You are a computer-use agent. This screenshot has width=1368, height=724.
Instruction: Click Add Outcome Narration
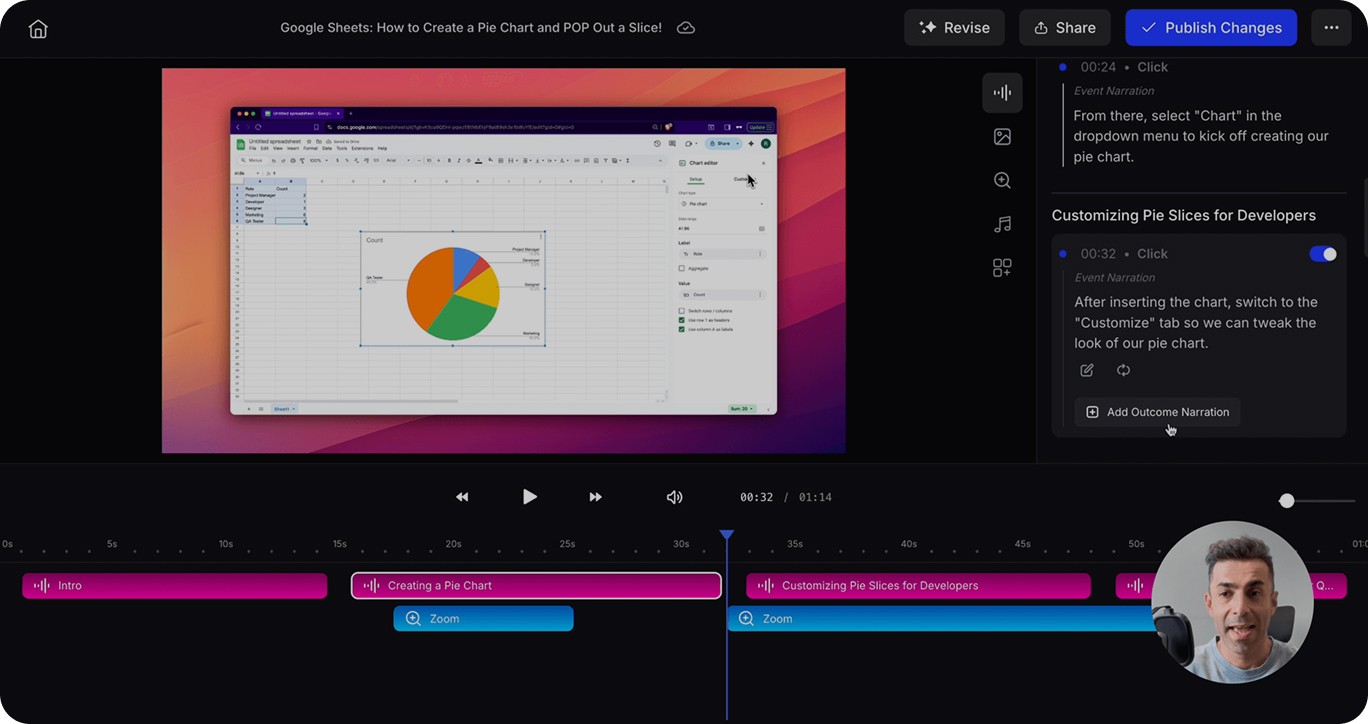[x=1157, y=412]
